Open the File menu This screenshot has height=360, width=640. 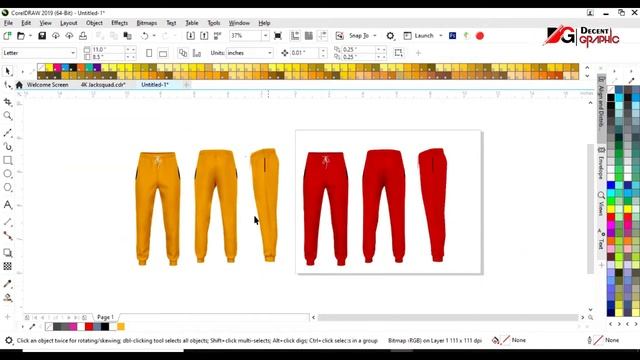point(8,23)
